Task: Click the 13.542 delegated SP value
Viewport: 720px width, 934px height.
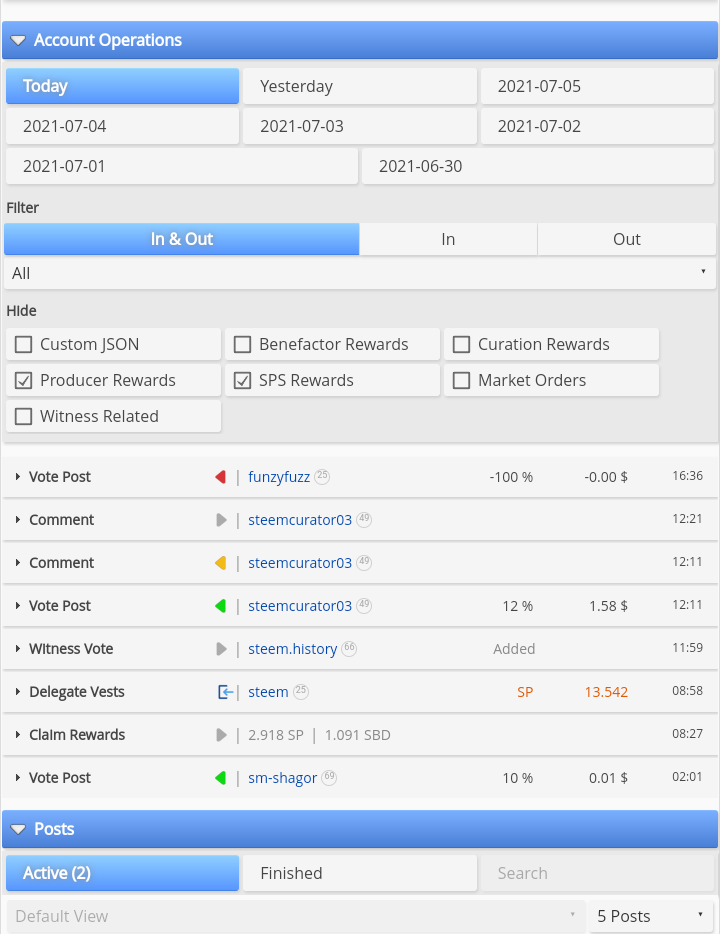Action: pos(606,692)
